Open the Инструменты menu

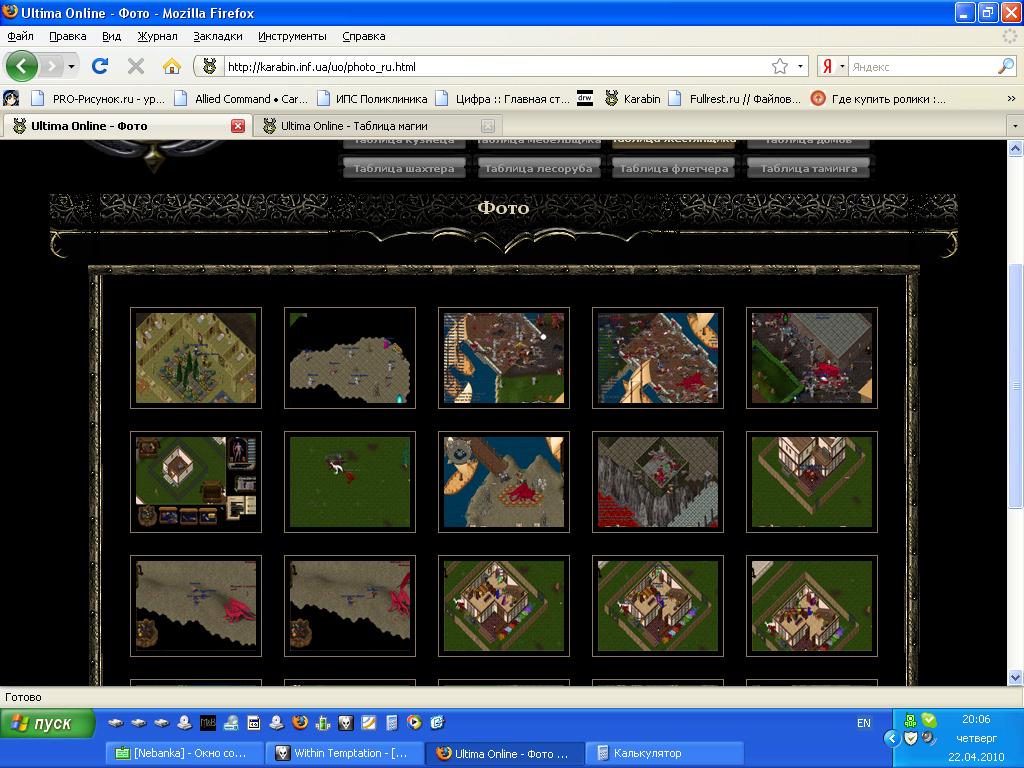292,37
